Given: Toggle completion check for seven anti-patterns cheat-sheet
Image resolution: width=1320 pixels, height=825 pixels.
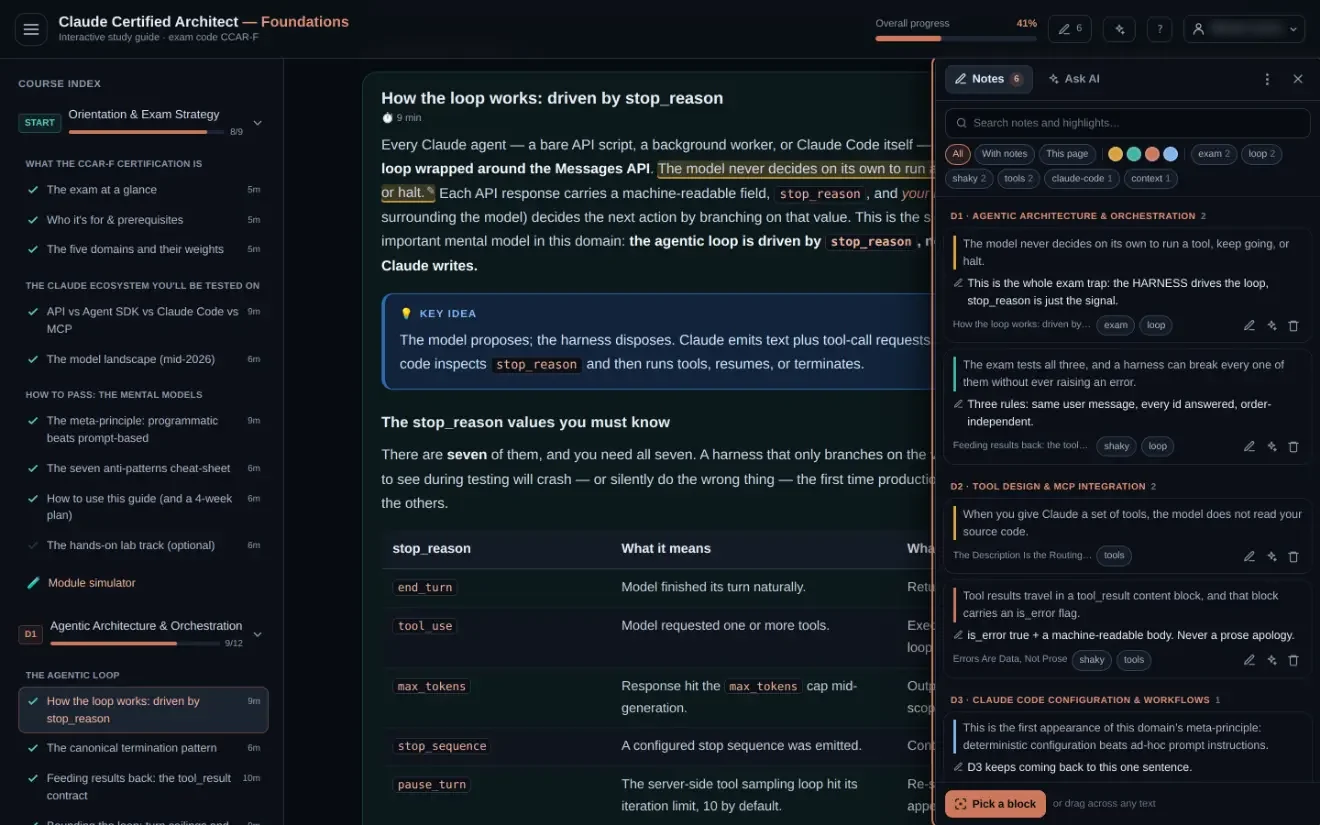Looking at the screenshot, I should (33, 469).
